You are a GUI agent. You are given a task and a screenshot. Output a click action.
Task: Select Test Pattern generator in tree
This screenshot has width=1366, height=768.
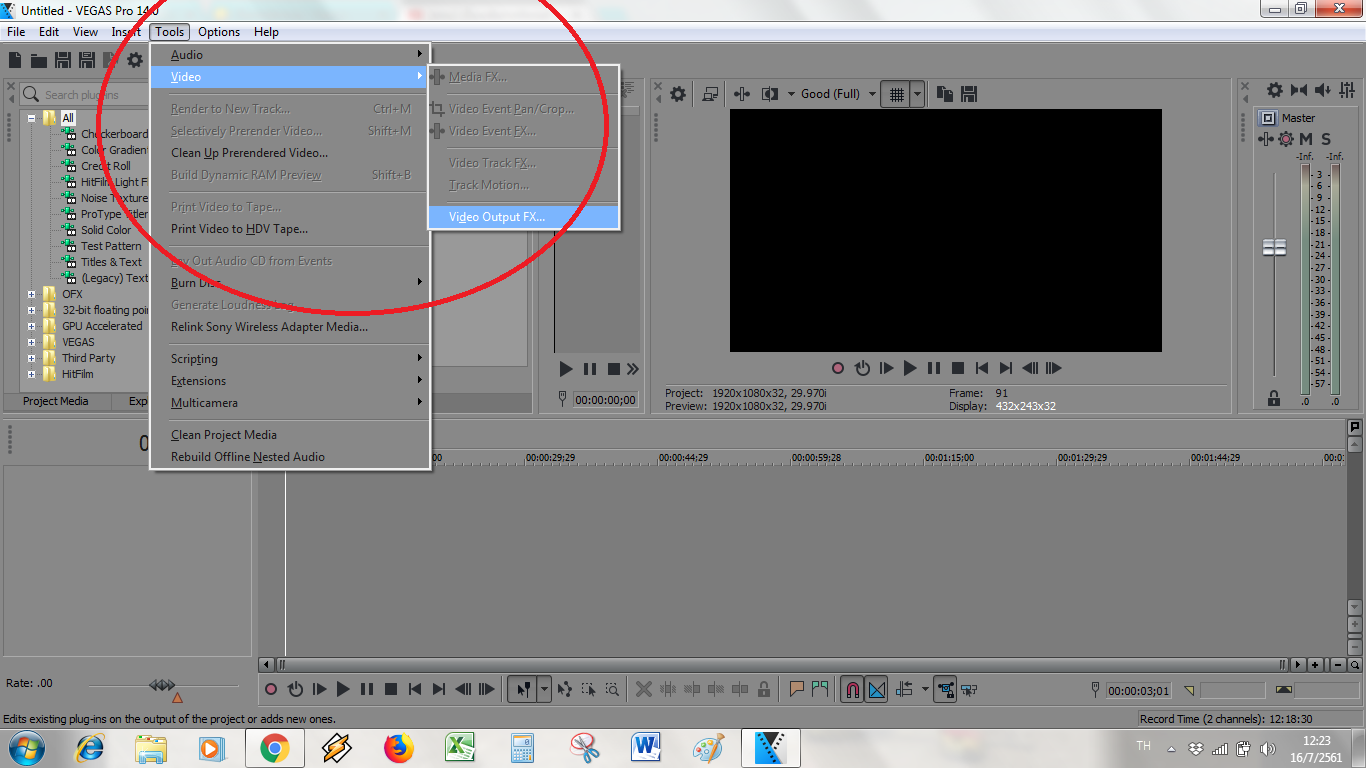[111, 246]
